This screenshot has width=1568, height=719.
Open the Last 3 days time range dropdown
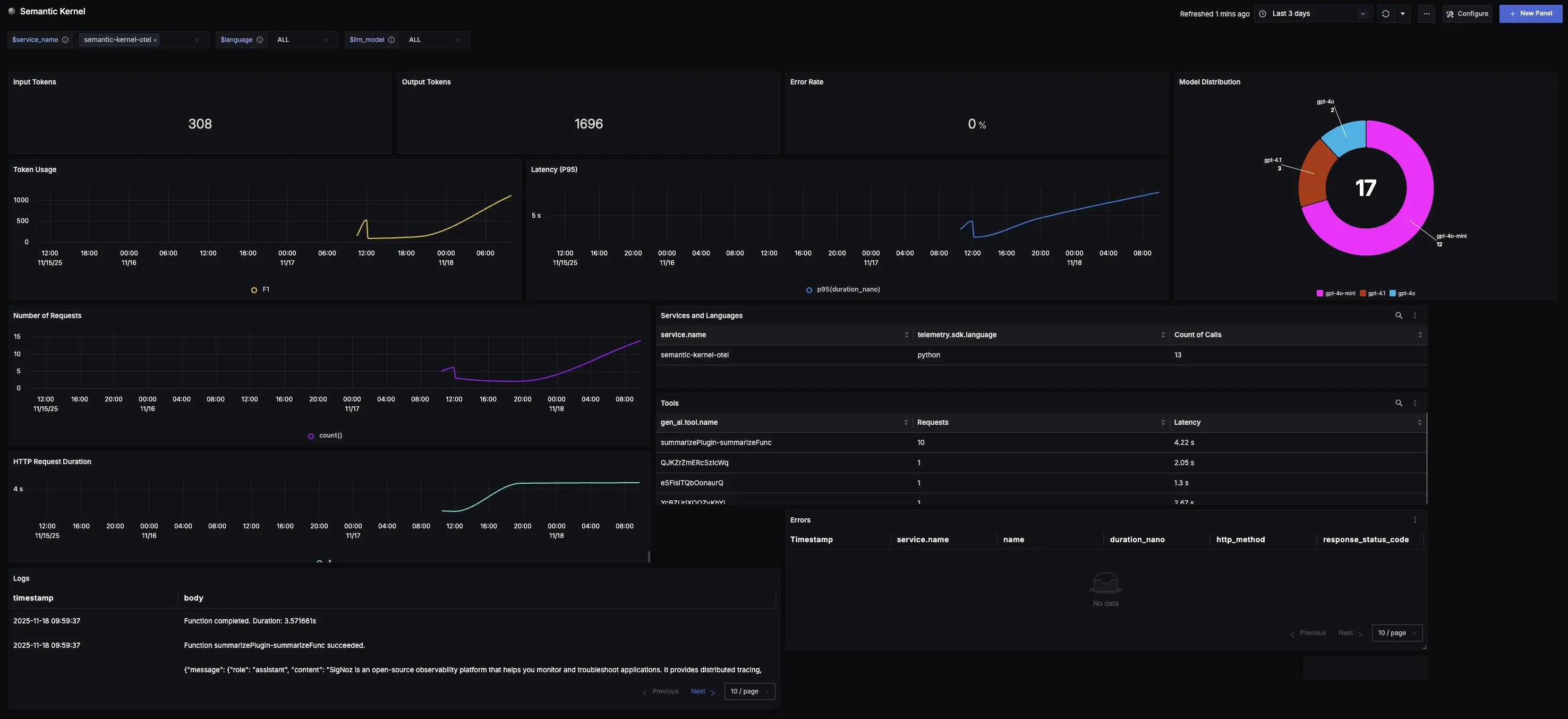click(1312, 13)
